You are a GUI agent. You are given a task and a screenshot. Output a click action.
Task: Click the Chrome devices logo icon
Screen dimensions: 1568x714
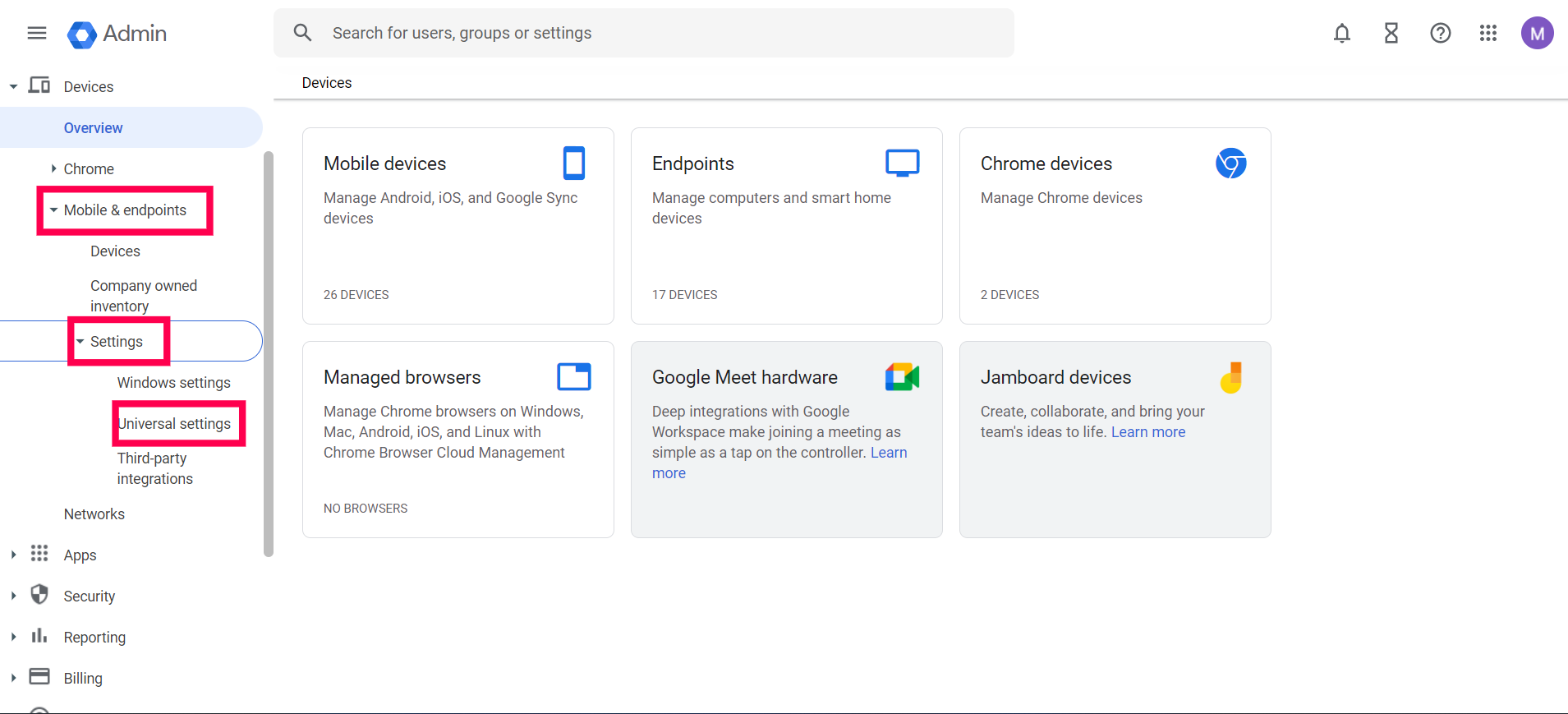point(1230,164)
